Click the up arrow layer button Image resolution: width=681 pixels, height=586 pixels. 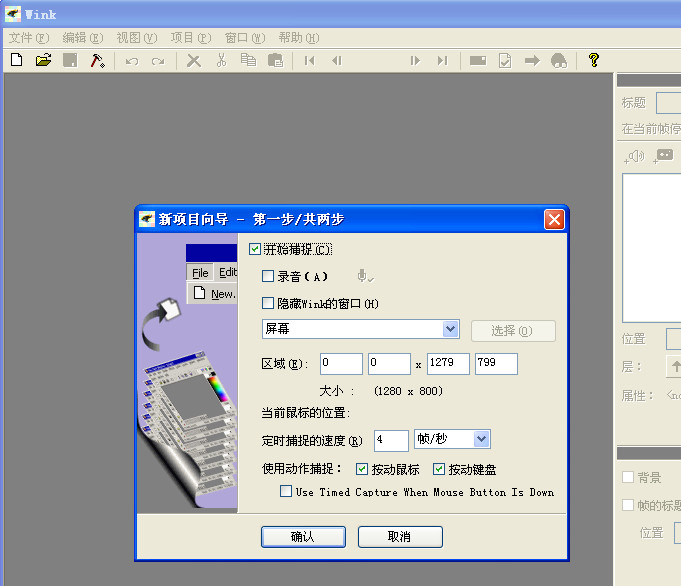coord(674,367)
